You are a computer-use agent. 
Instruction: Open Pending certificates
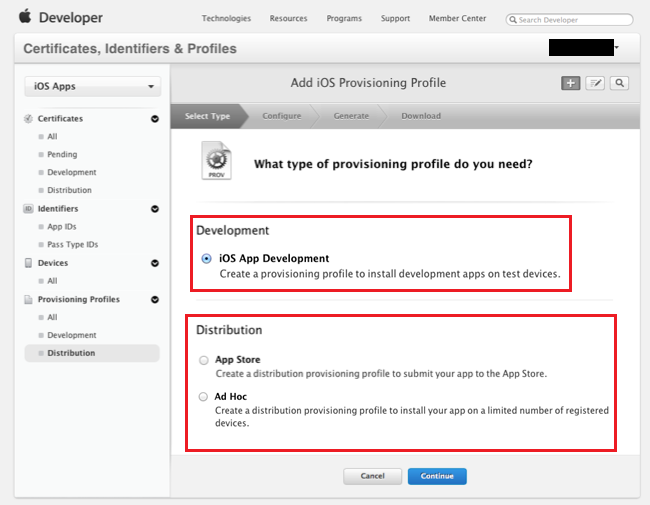click(62, 154)
